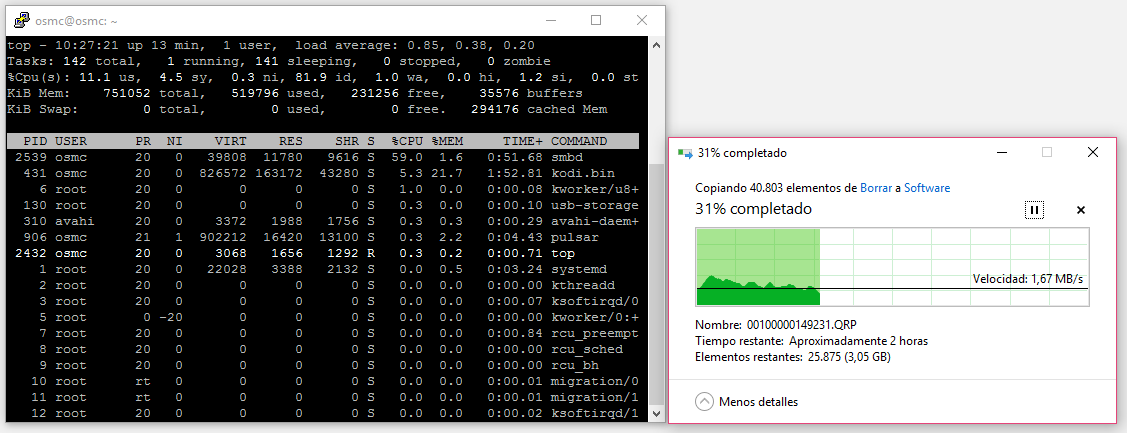Click the terminal scrollbar down arrow
The width and height of the screenshot is (1127, 433).
656,414
